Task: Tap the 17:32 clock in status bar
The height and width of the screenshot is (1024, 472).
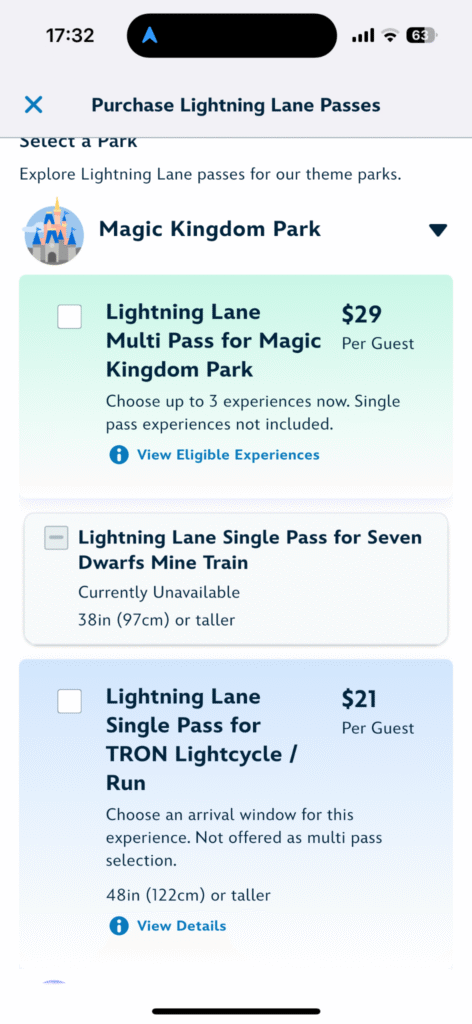Action: (x=70, y=35)
